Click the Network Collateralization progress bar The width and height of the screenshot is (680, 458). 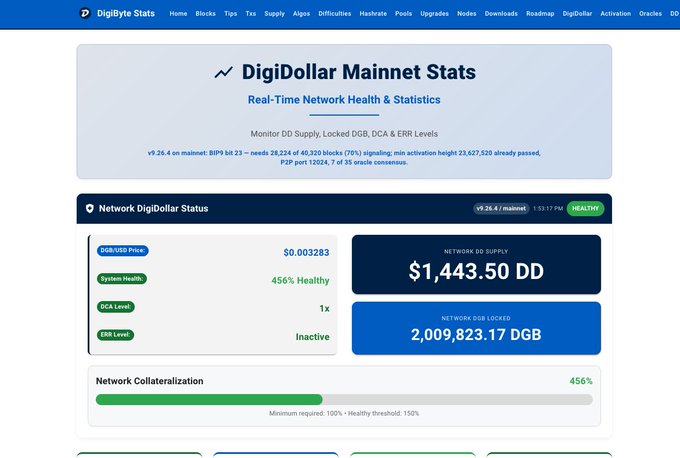click(x=344, y=399)
